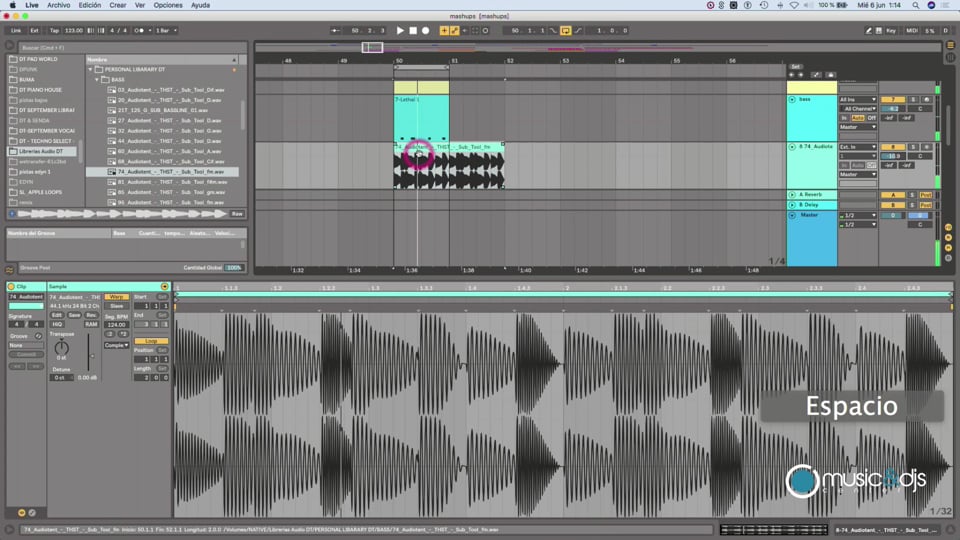Image resolution: width=960 pixels, height=540 pixels.
Task: Start playback with the Play button
Action: click(400, 30)
